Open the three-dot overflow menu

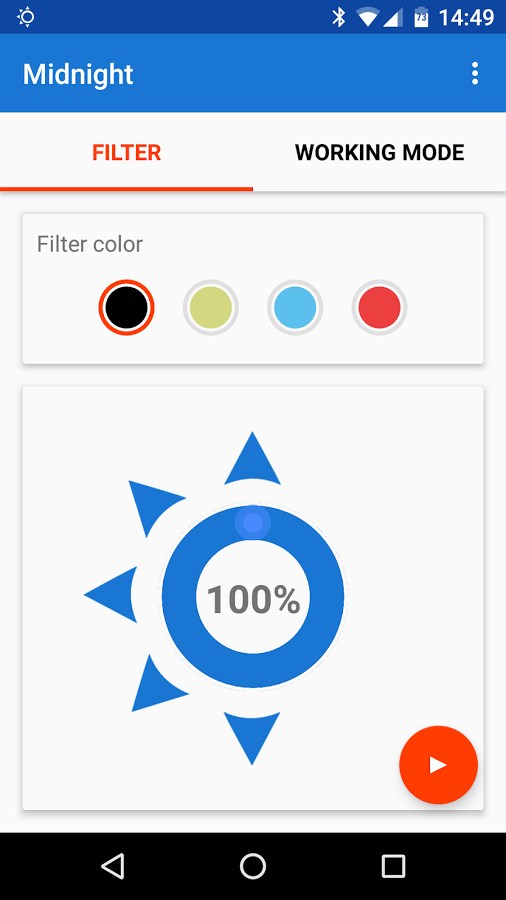(x=474, y=74)
